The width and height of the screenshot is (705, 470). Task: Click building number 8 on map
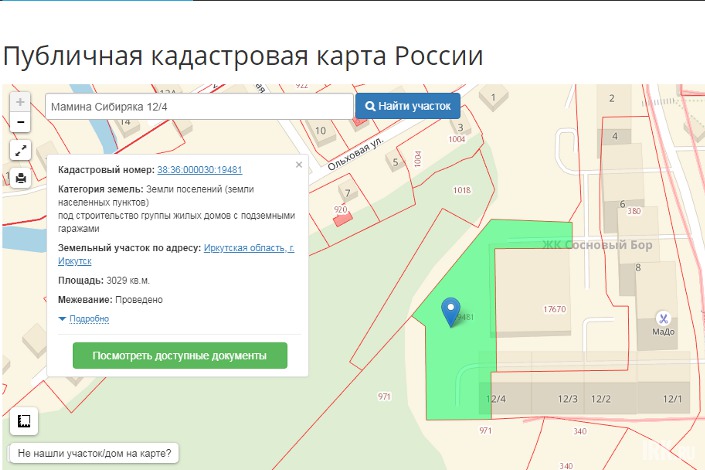pyautogui.click(x=638, y=268)
